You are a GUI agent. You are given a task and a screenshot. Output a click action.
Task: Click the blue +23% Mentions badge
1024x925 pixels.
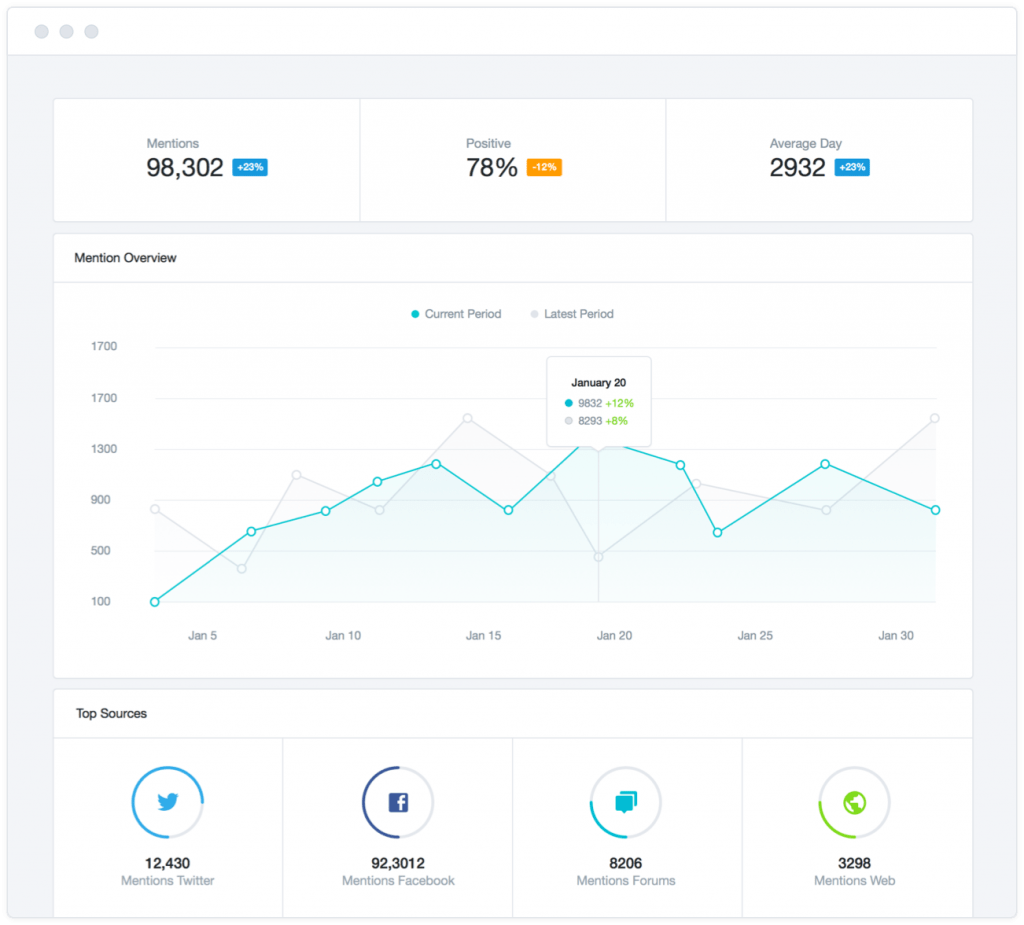pyautogui.click(x=250, y=167)
